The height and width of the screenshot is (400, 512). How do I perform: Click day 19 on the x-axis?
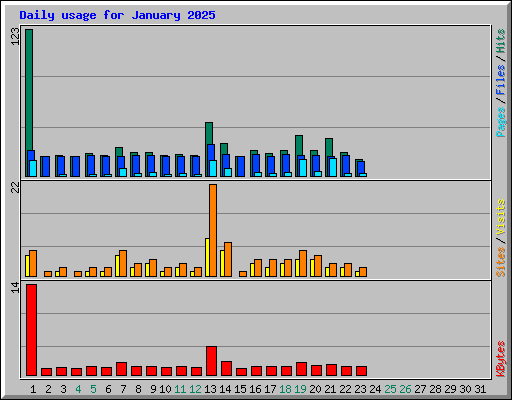tap(300, 389)
